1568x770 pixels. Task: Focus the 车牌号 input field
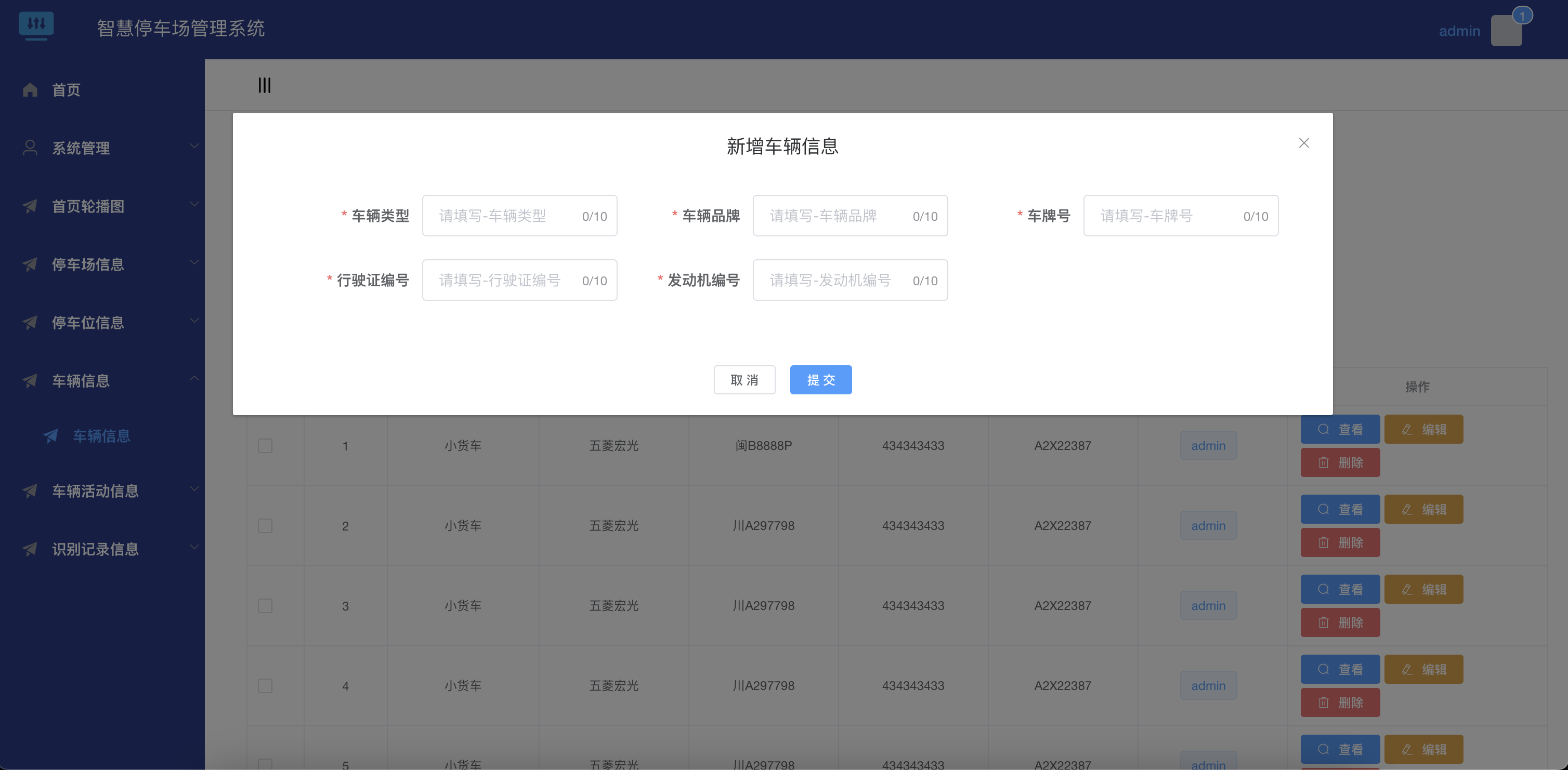point(1181,216)
